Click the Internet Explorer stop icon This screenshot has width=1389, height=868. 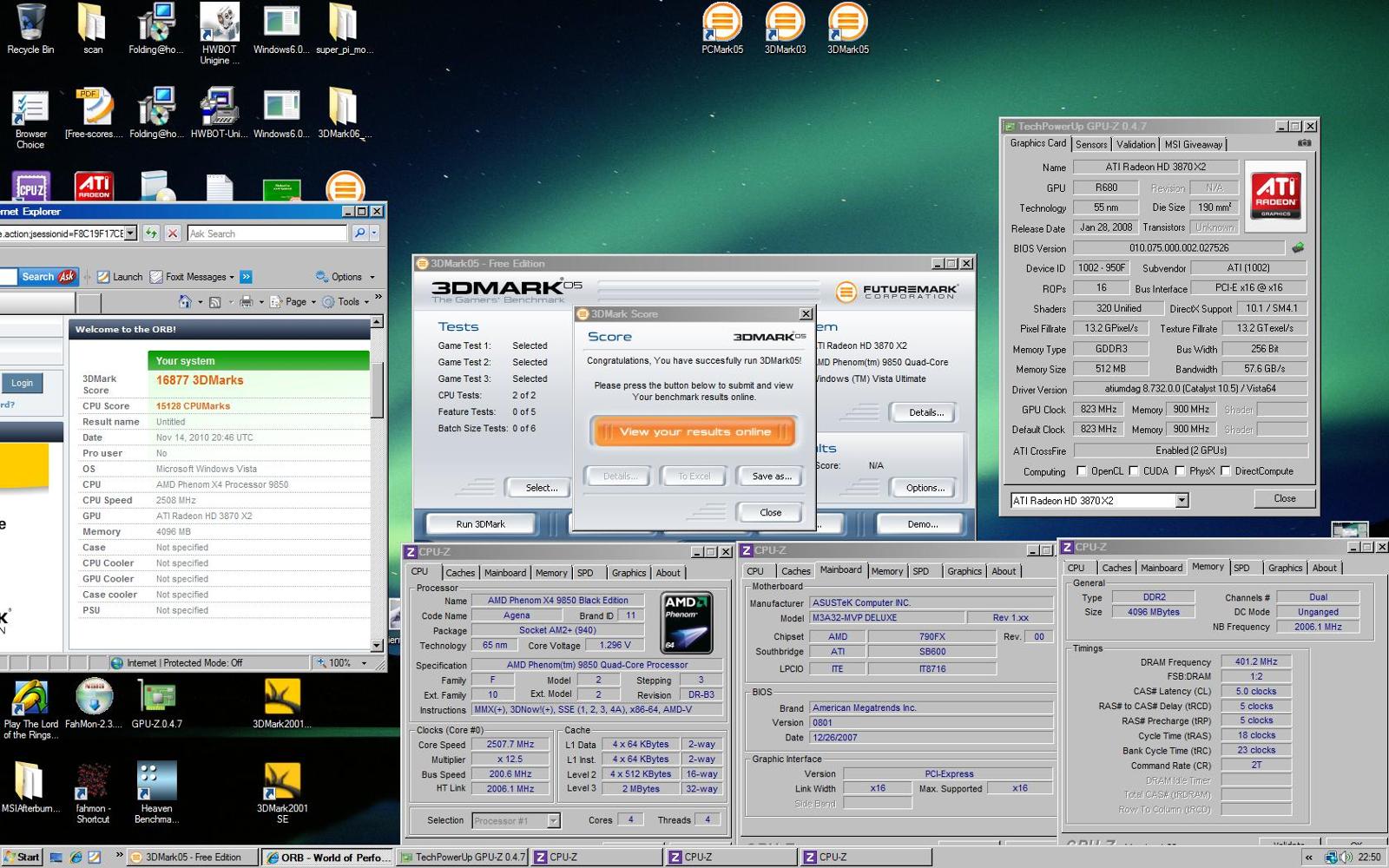point(173,233)
